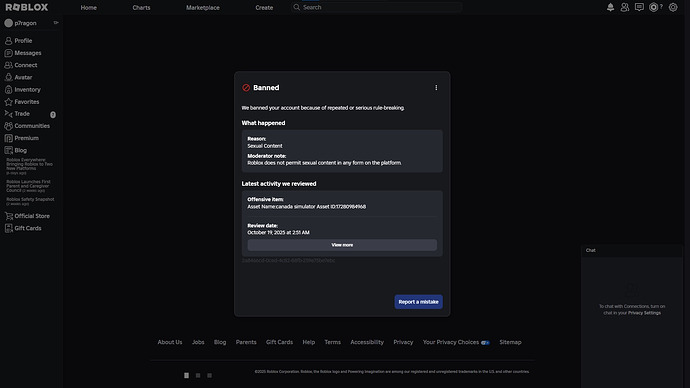The width and height of the screenshot is (690, 388).
Task: Open the Parents footer link
Action: 246,342
